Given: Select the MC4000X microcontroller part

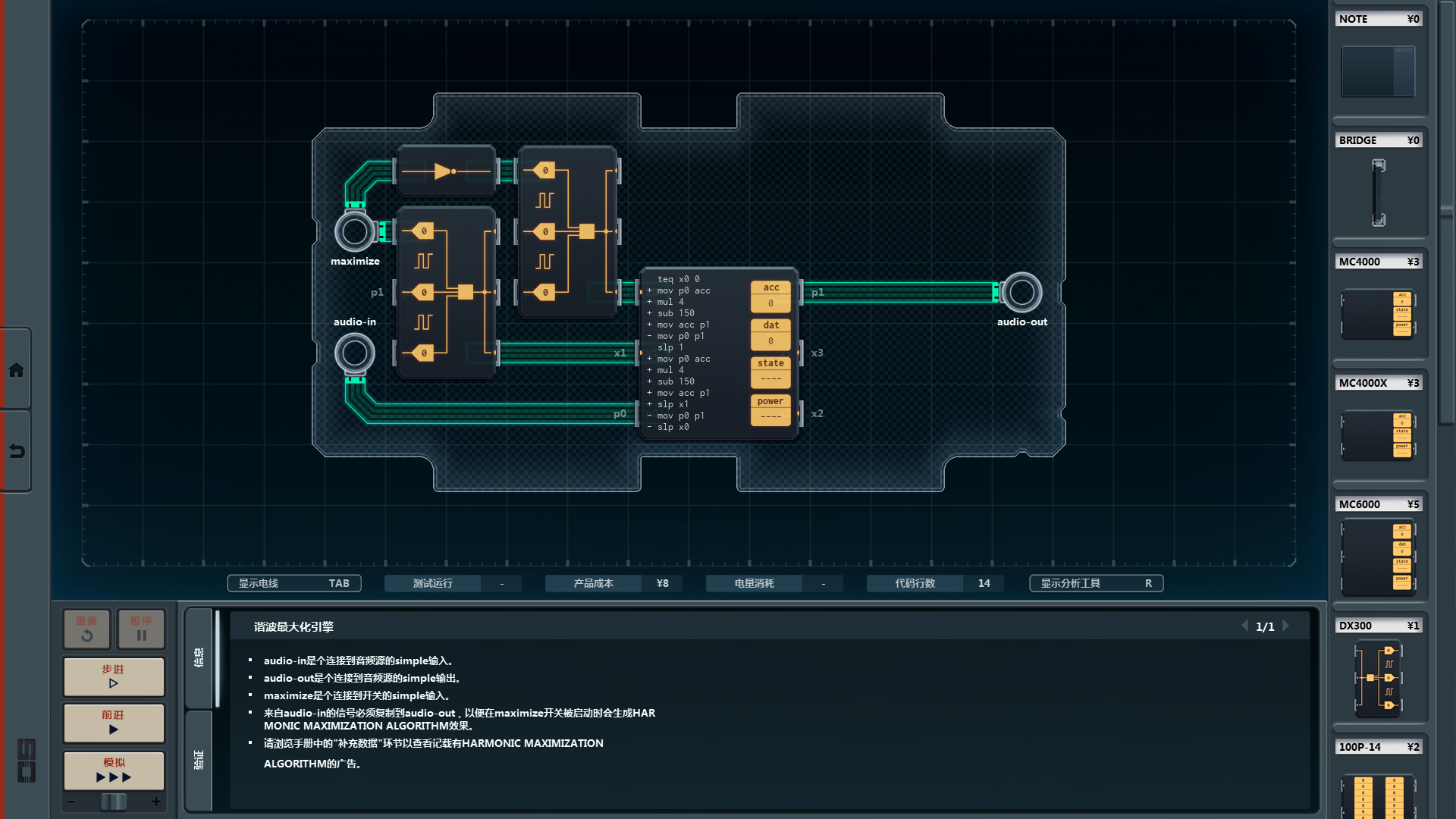Looking at the screenshot, I should pyautogui.click(x=1378, y=435).
